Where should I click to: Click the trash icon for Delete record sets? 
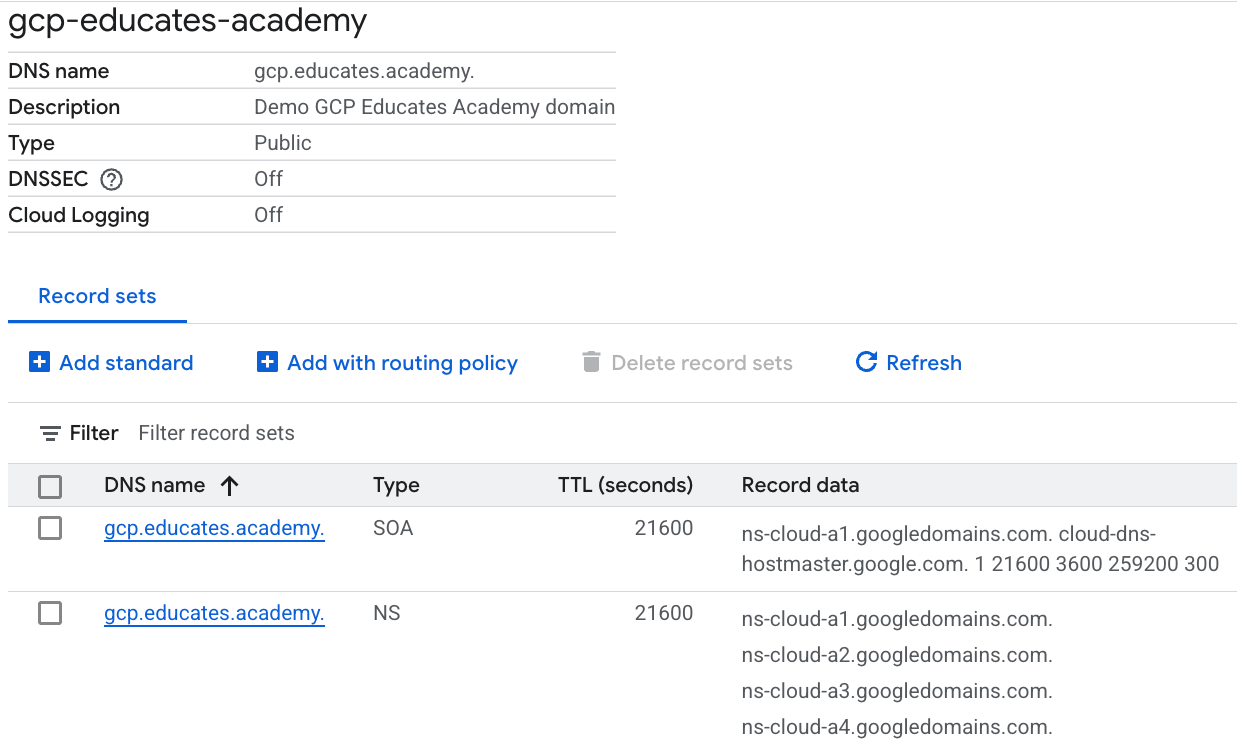point(592,362)
